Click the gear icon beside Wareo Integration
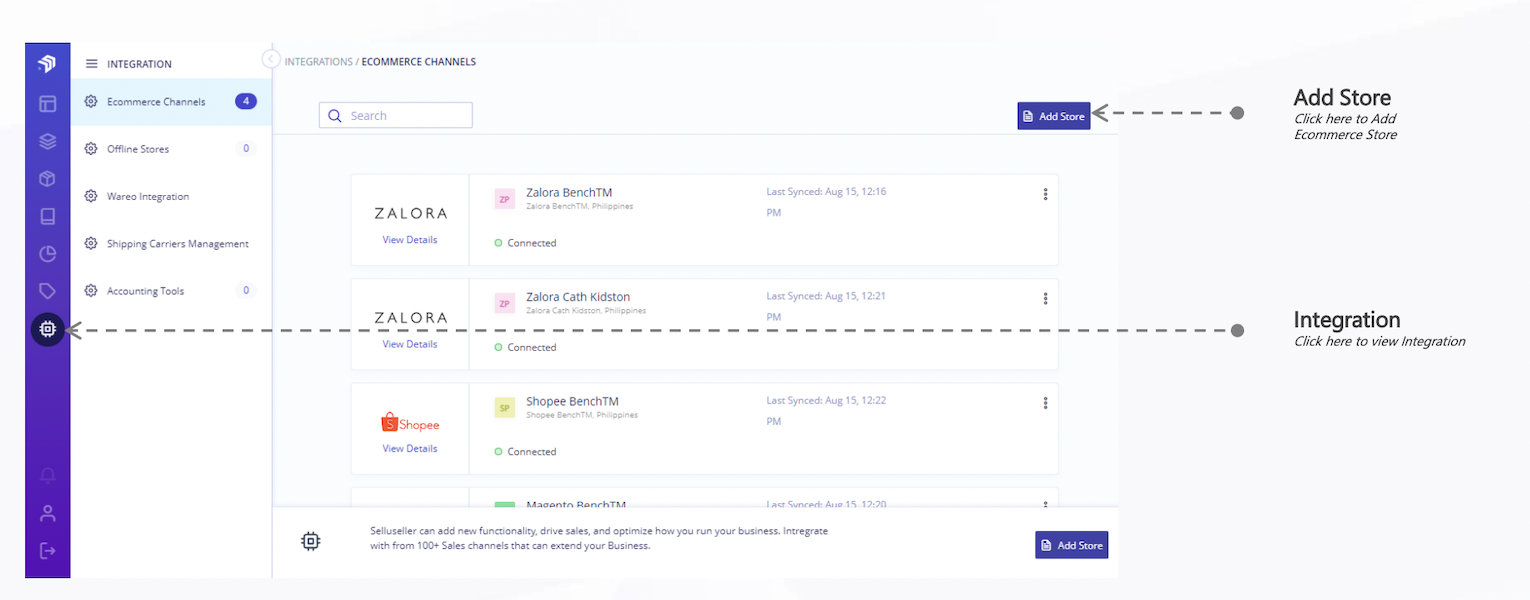 [x=91, y=196]
